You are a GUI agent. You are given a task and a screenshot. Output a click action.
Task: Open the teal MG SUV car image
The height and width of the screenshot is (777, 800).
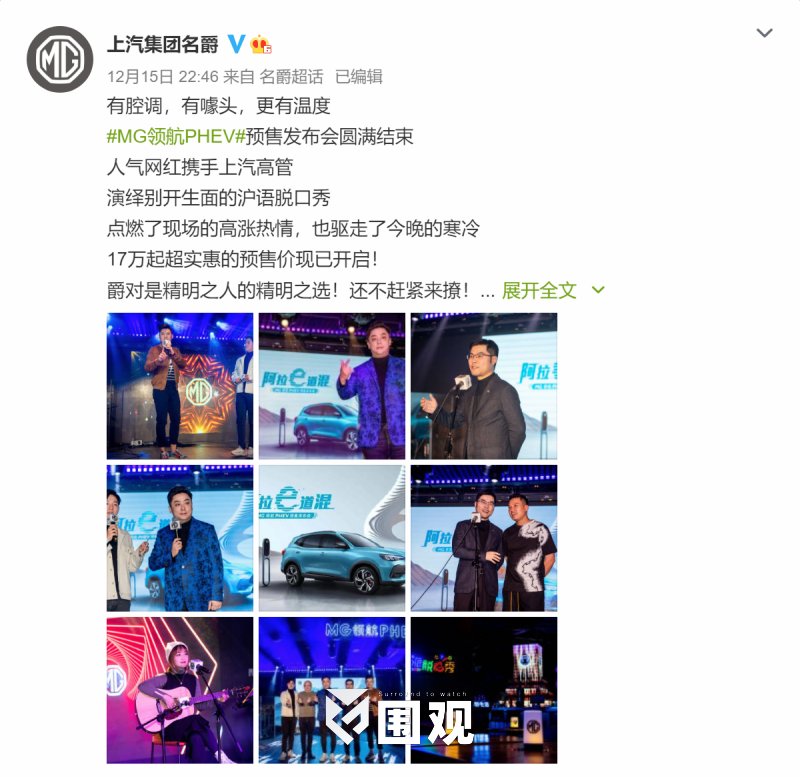click(x=332, y=538)
